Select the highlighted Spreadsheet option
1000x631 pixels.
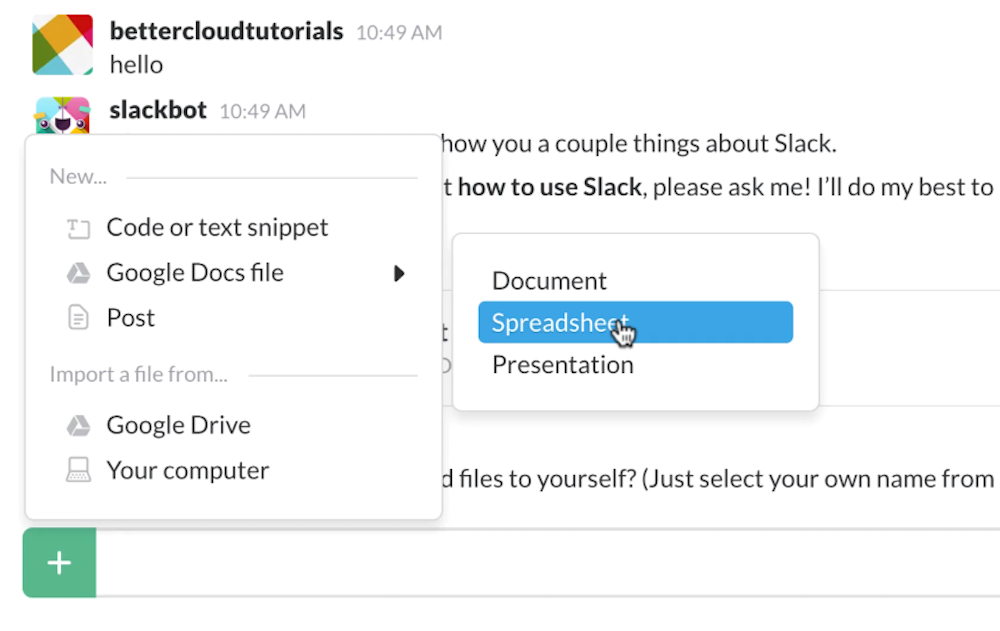click(635, 322)
